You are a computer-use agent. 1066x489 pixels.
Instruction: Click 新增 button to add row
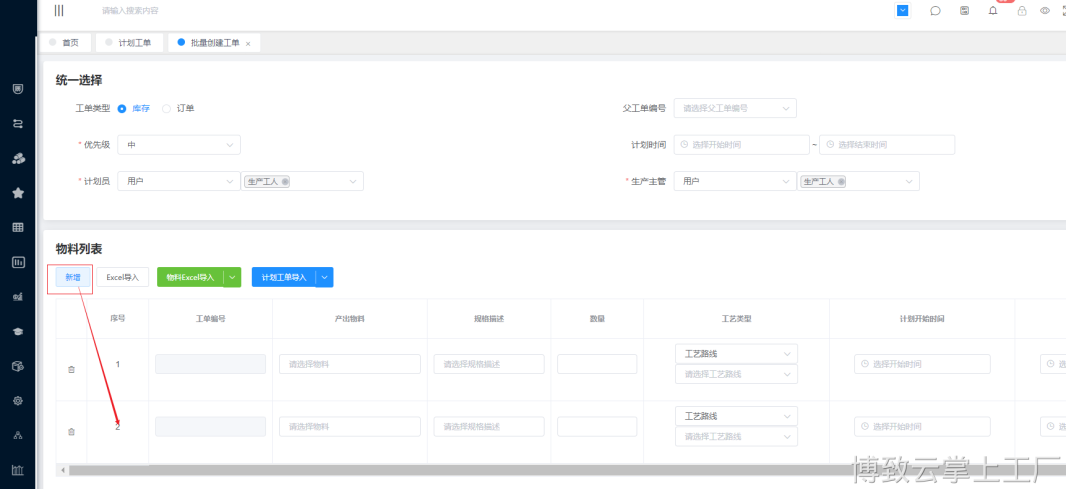pos(73,277)
